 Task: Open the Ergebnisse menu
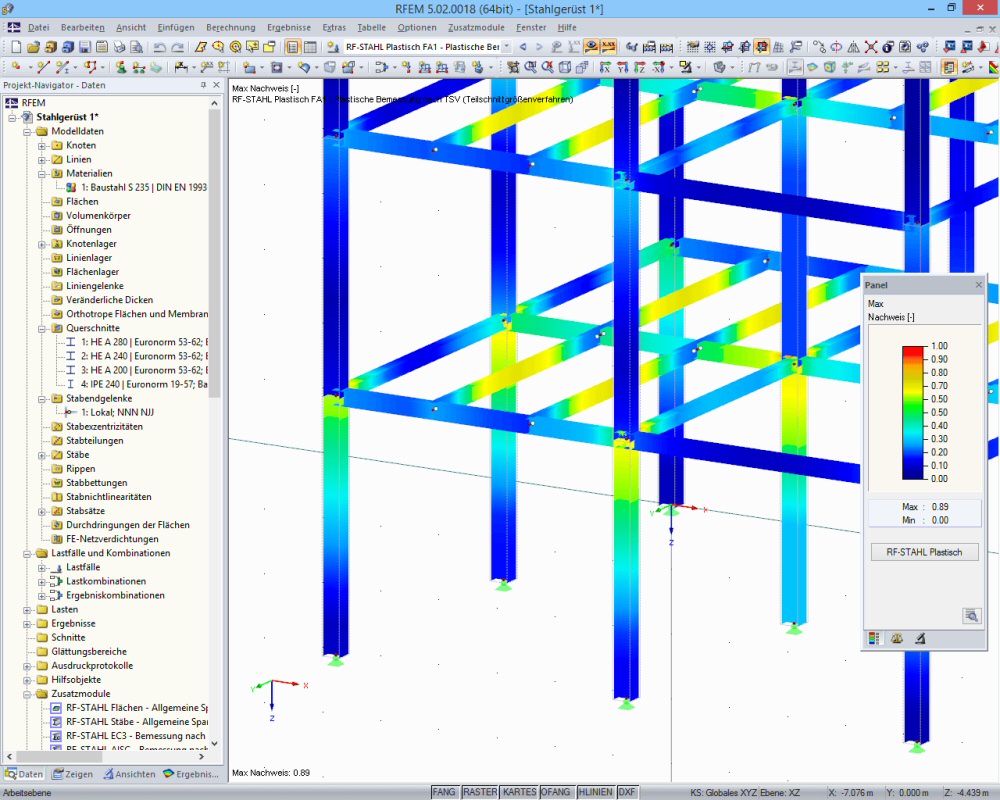coord(289,27)
